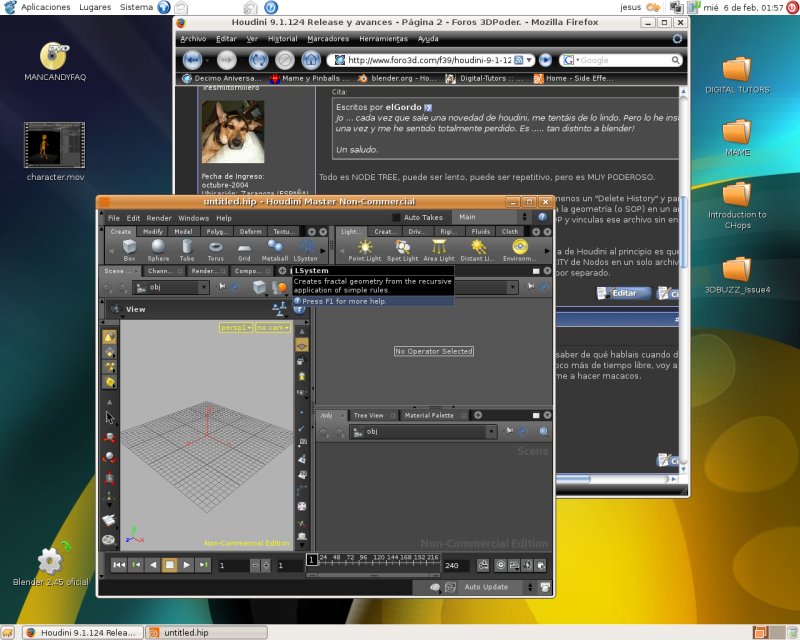Viewport: 800px width, 640px height.
Task: Select the arrow Select tool in viewport toolbar
Action: click(109, 417)
